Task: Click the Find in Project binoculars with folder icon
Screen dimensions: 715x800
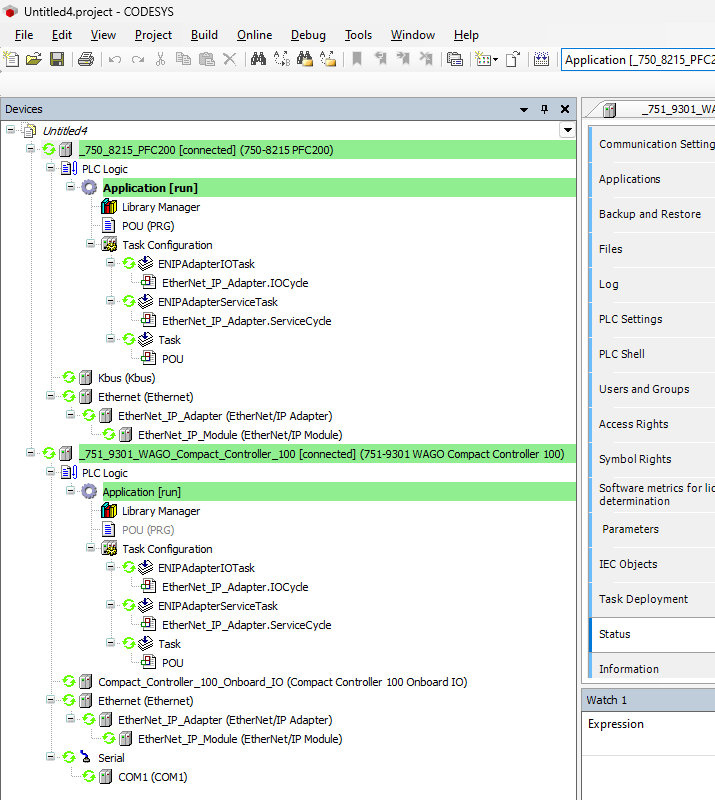Action: [305, 59]
